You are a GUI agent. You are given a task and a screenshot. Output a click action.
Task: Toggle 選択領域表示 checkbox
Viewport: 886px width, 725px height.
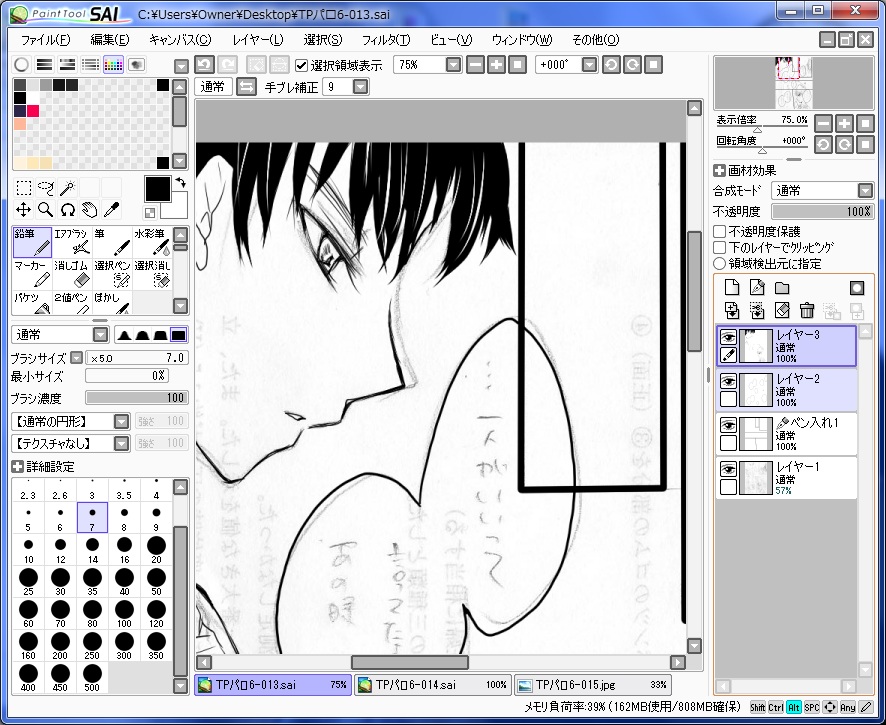pyautogui.click(x=302, y=65)
